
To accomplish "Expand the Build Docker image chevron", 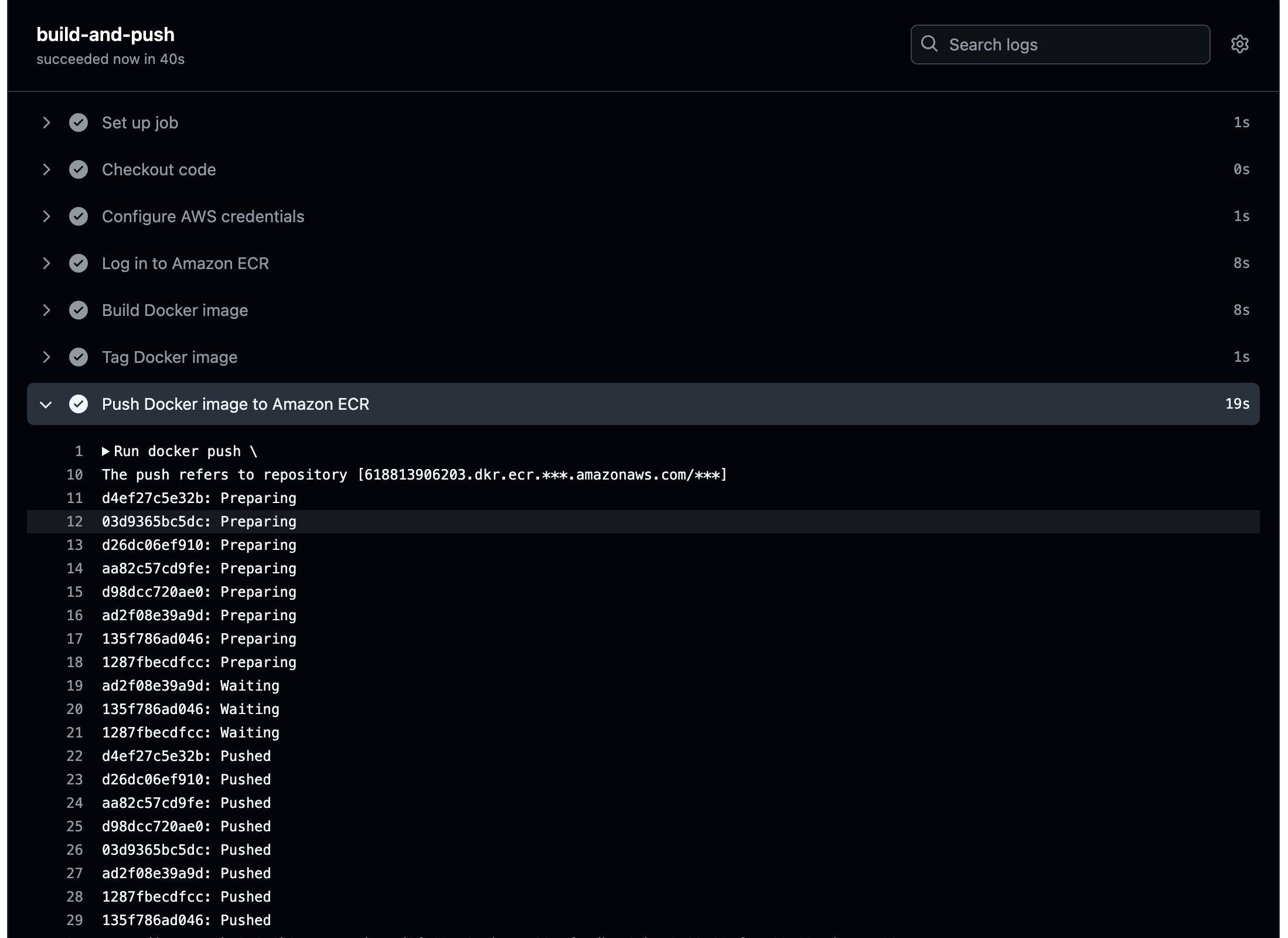I will (46, 310).
